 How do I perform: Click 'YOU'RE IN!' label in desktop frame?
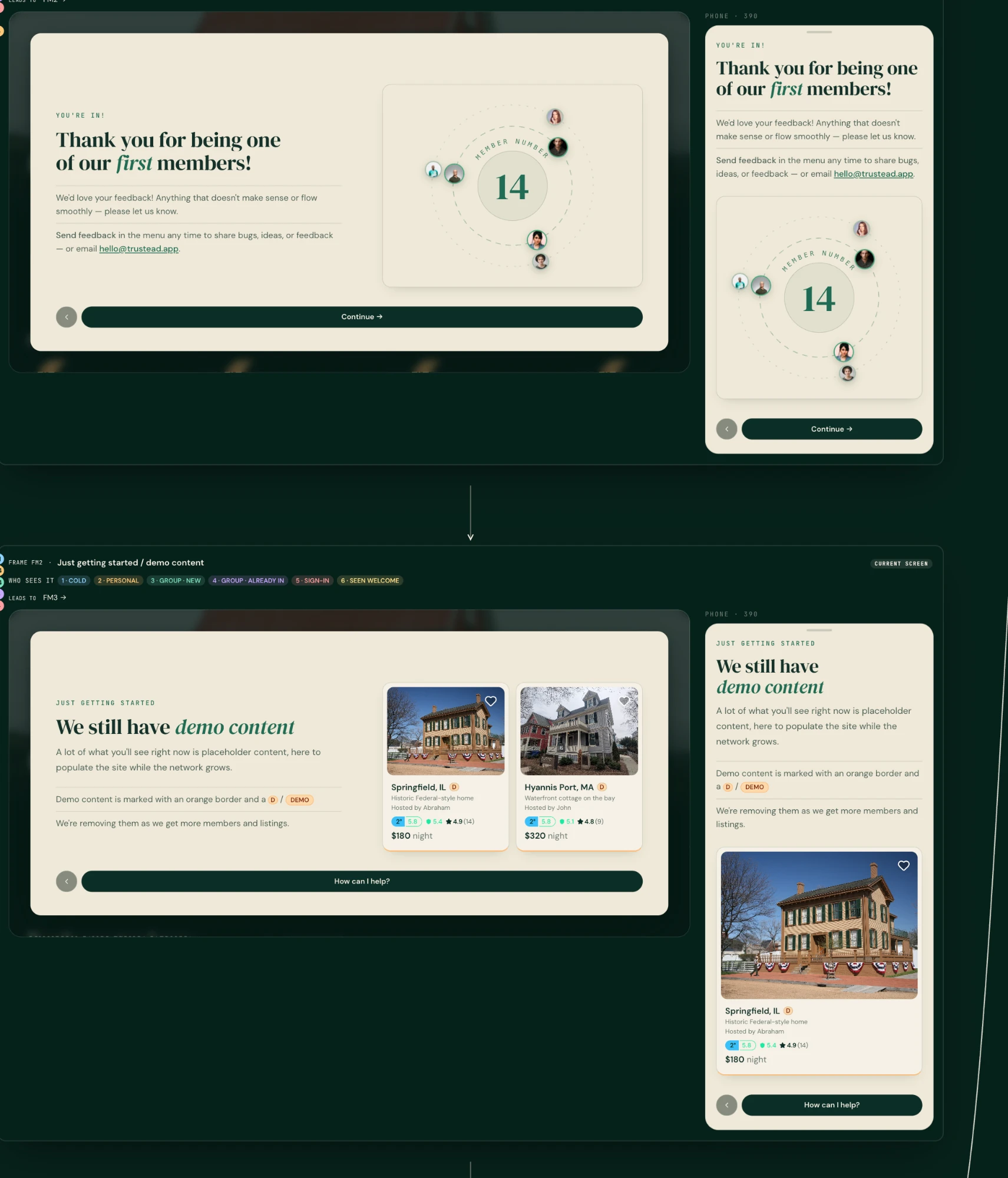[80, 115]
